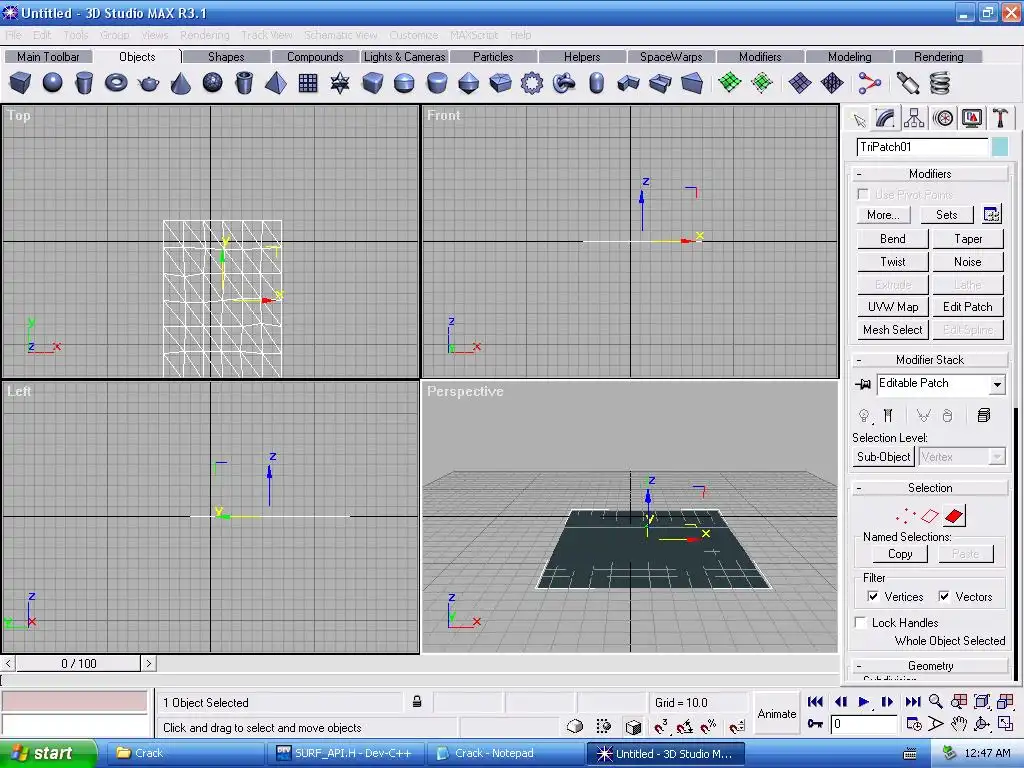The width and height of the screenshot is (1024, 768).
Task: Enable Lock Handles checkbox
Action: [861, 622]
